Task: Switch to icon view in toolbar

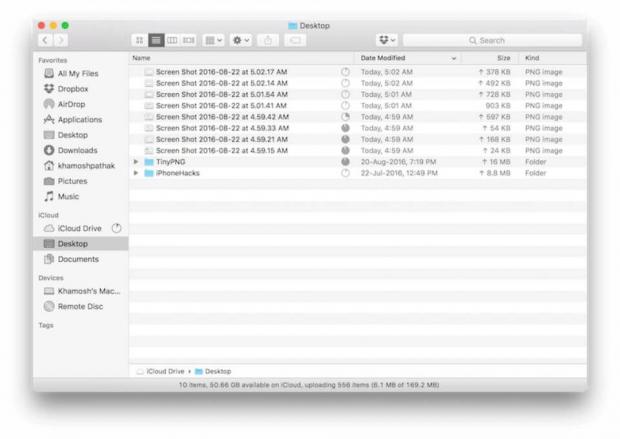Action: 141,40
